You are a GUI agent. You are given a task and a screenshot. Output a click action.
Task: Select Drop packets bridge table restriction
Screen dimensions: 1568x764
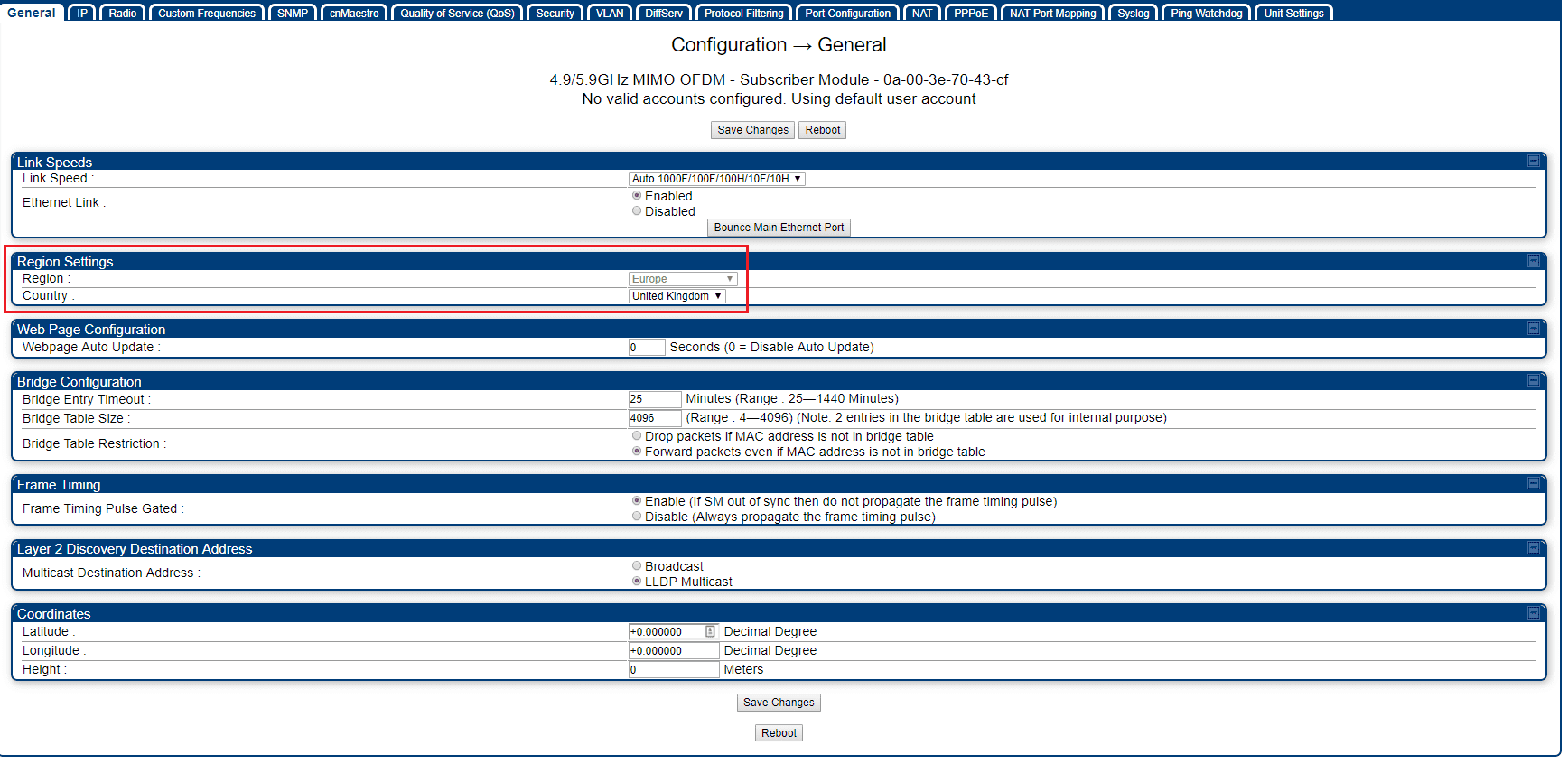(x=637, y=436)
